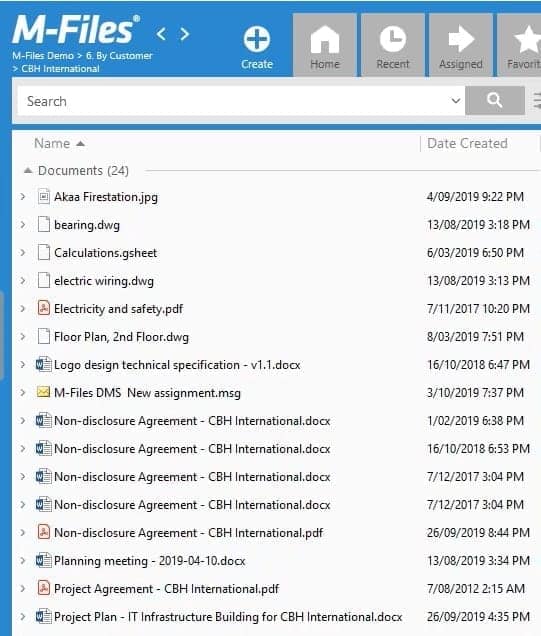
Task: Click the M-Files Demo breadcrumb
Action: pyautogui.click(x=43, y=56)
